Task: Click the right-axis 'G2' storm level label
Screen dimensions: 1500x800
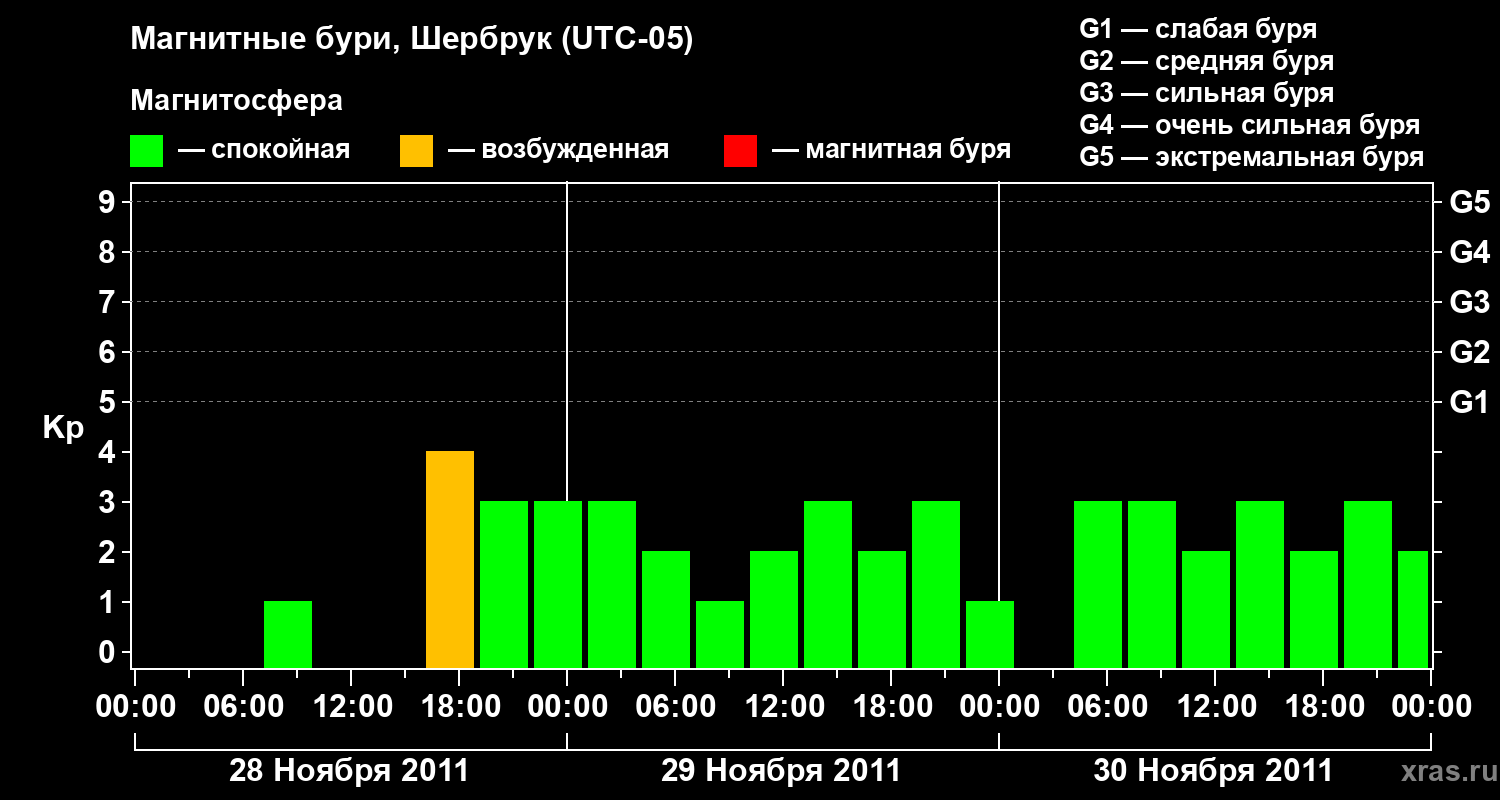Action: point(1469,352)
